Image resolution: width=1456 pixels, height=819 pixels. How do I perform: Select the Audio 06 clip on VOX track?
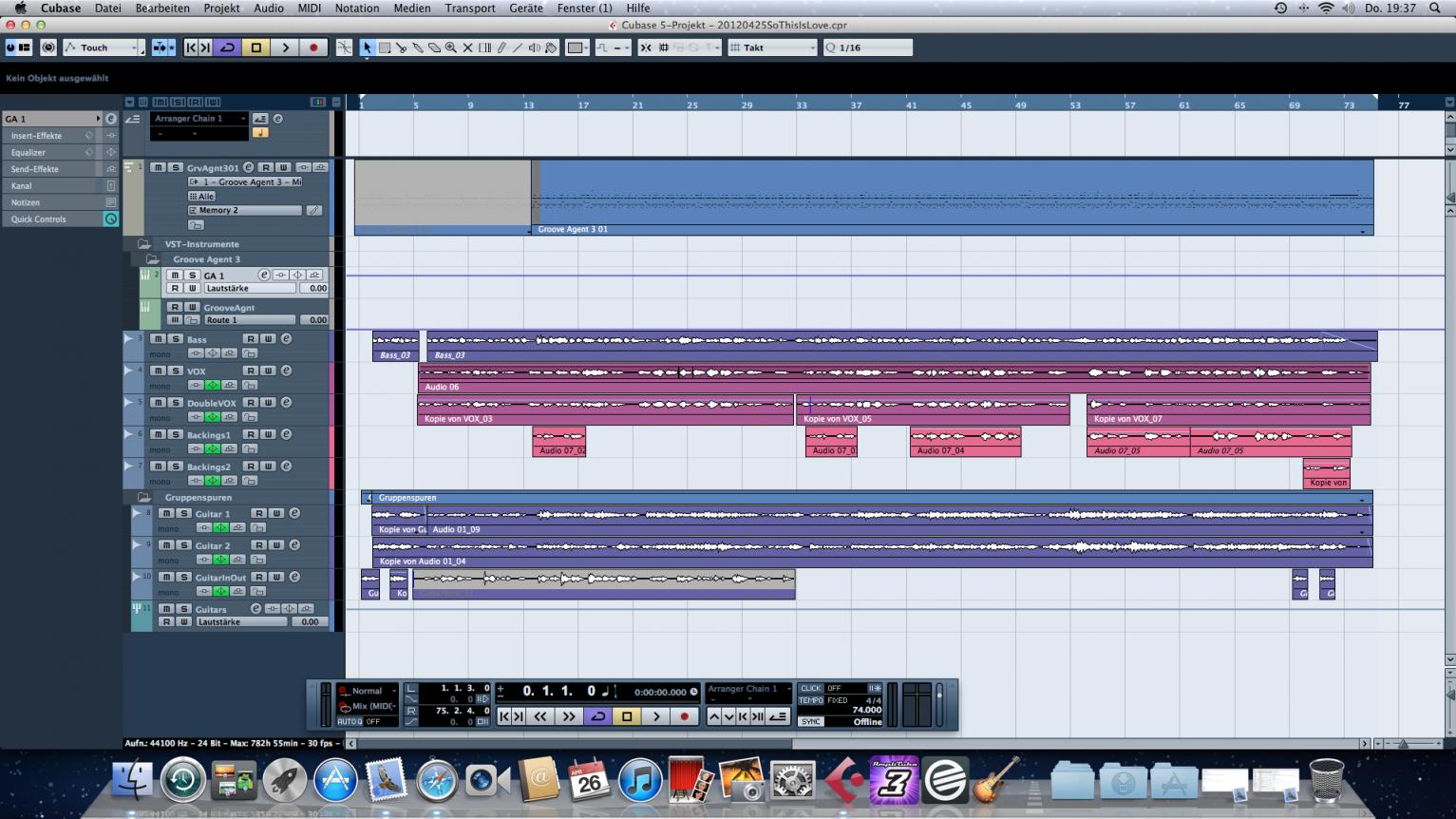(894, 378)
